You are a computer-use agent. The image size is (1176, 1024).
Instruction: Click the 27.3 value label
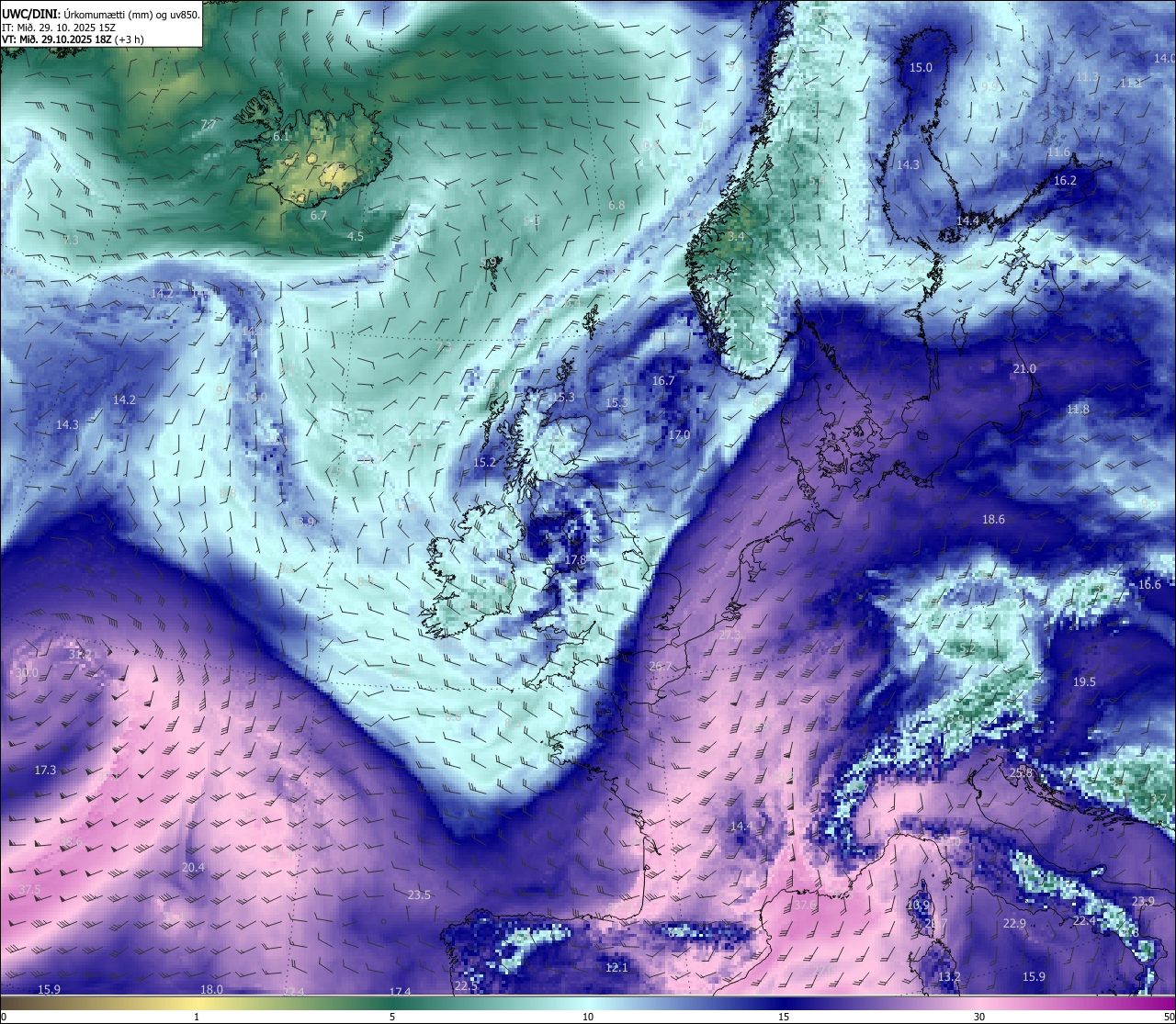pos(729,635)
